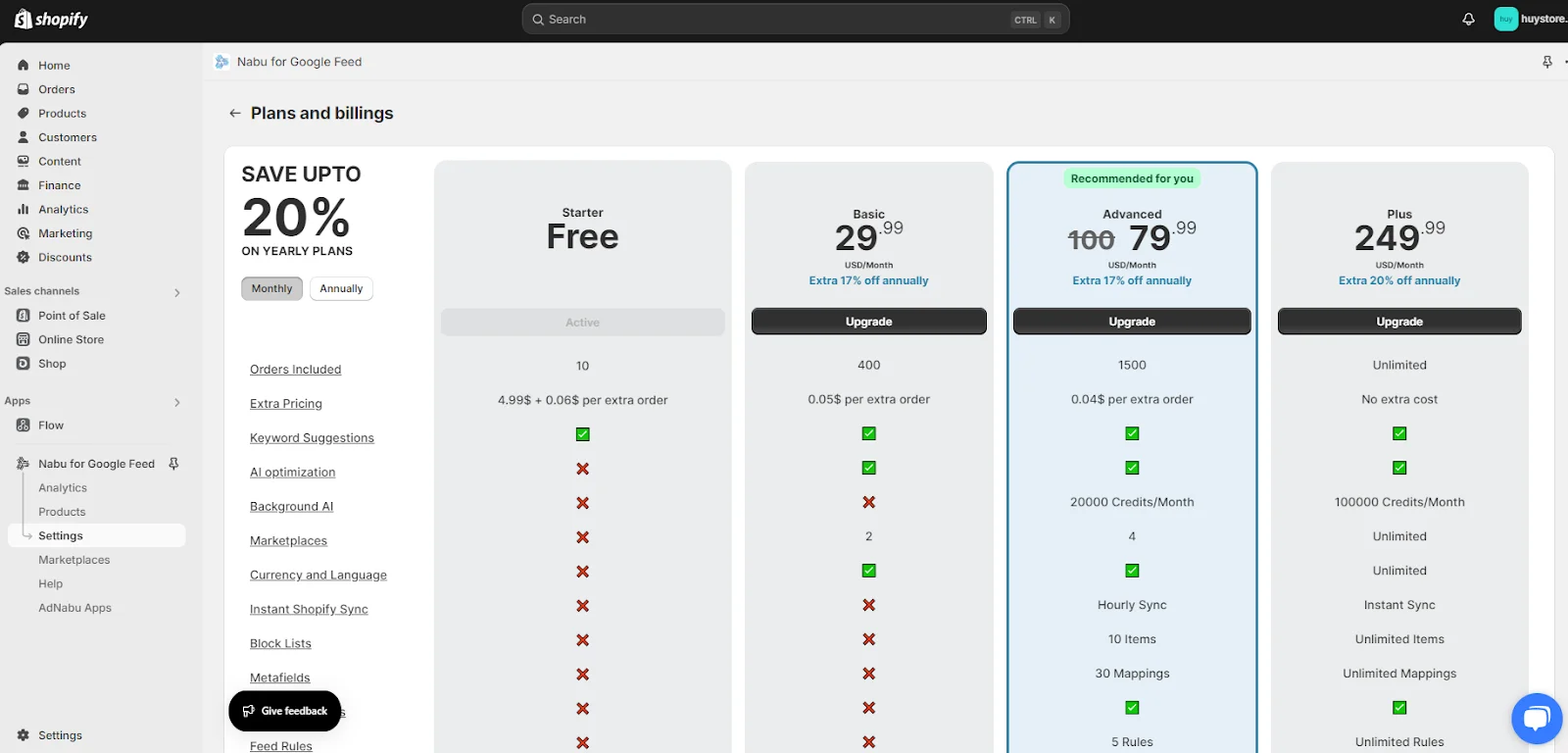Viewport: 1568px width, 753px height.
Task: Click Instant Shopify Sync link
Action: click(x=309, y=610)
